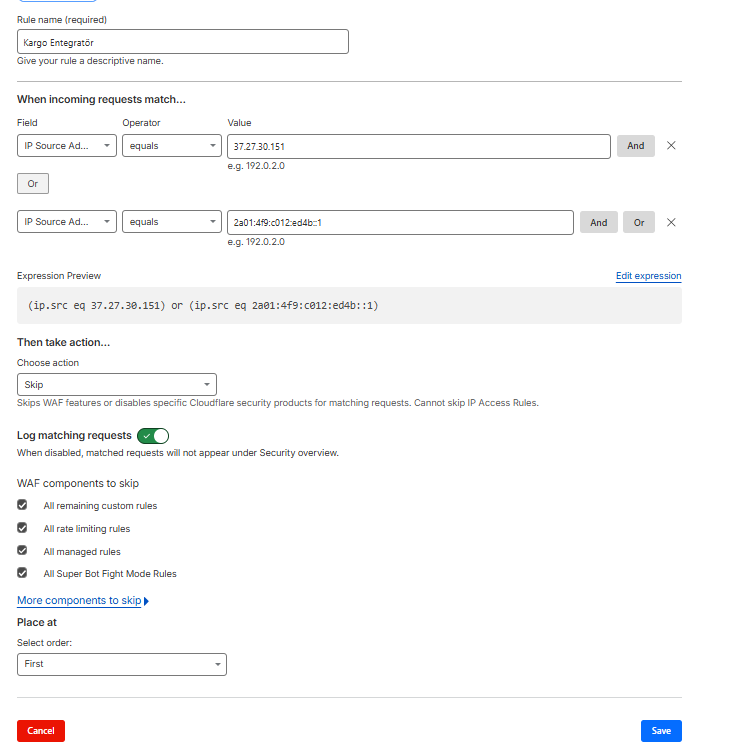The image size is (729, 746).
Task: Uncheck All rate limiting rules
Action: [22, 528]
